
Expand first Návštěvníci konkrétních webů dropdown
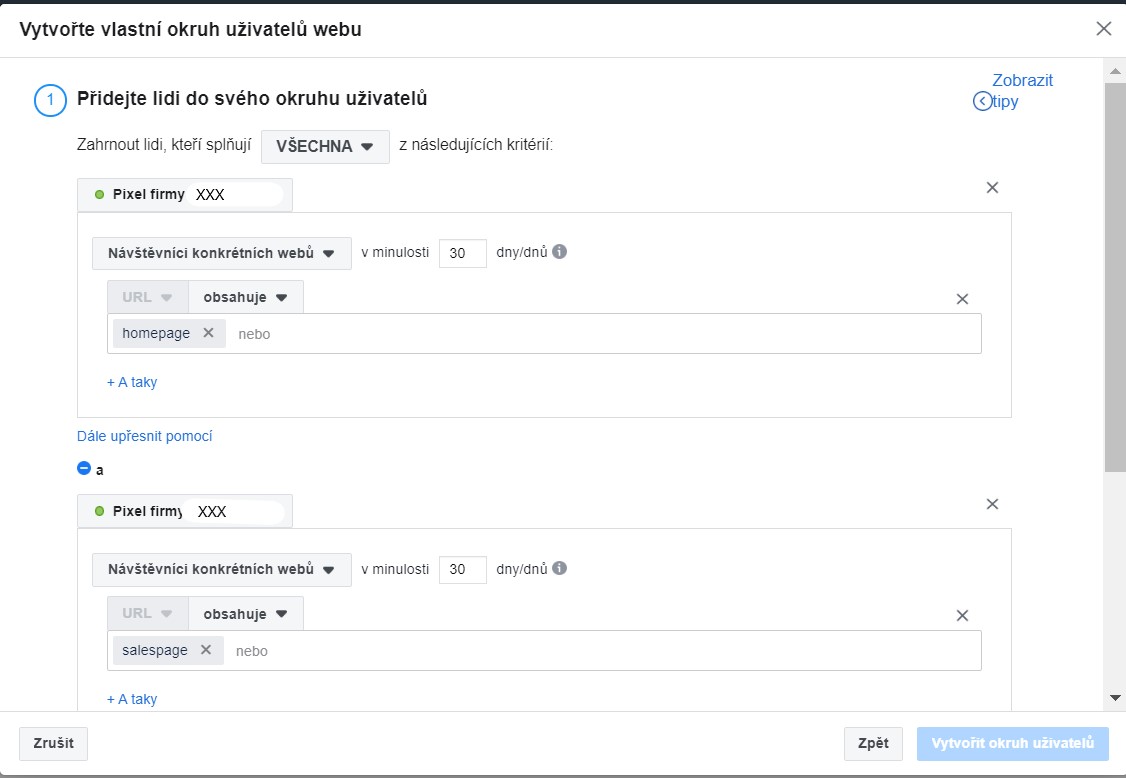pyautogui.click(x=222, y=253)
